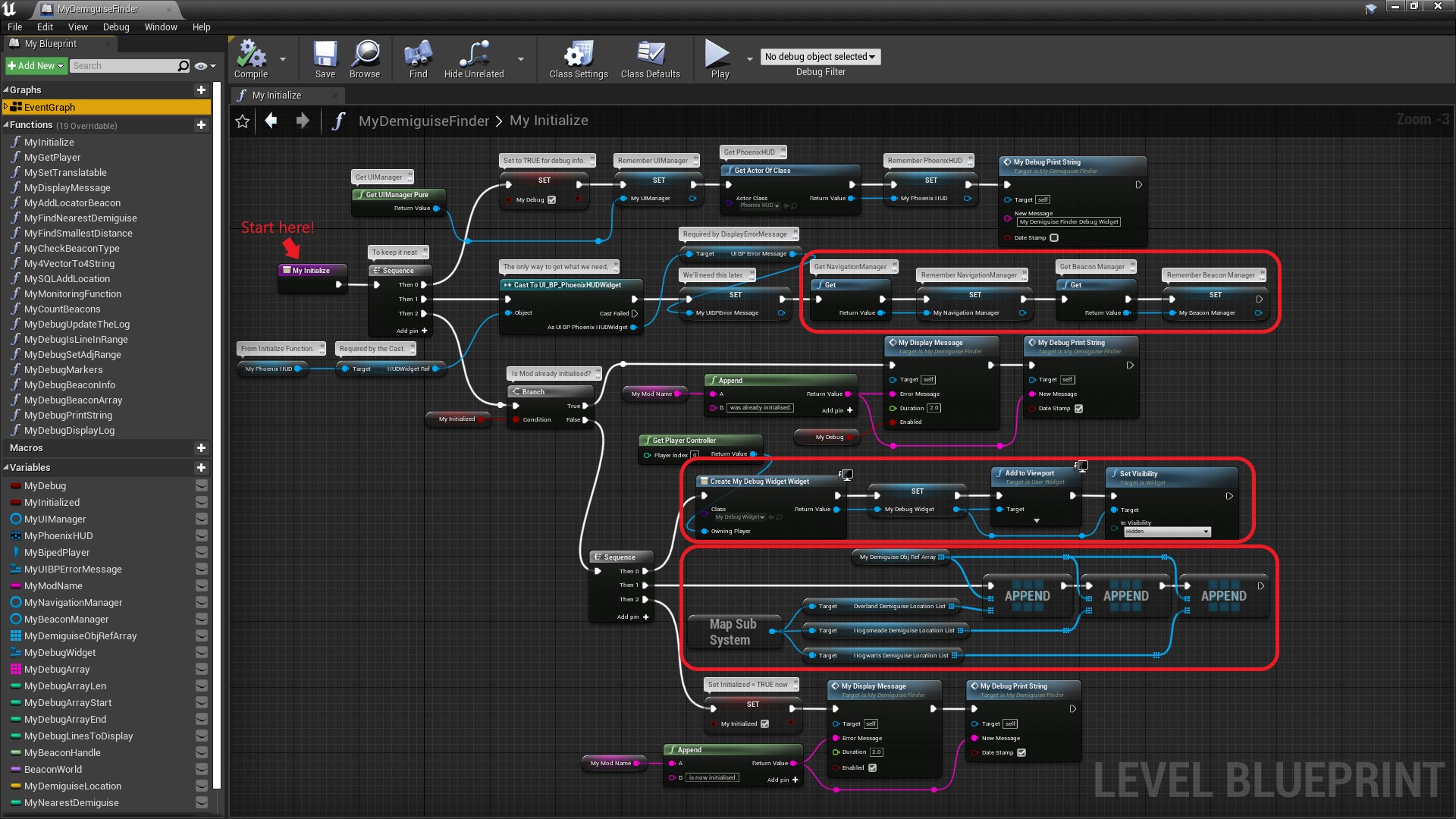Toggle My Debug checkbox in SET node
This screenshot has height=819, width=1456.
551,200
